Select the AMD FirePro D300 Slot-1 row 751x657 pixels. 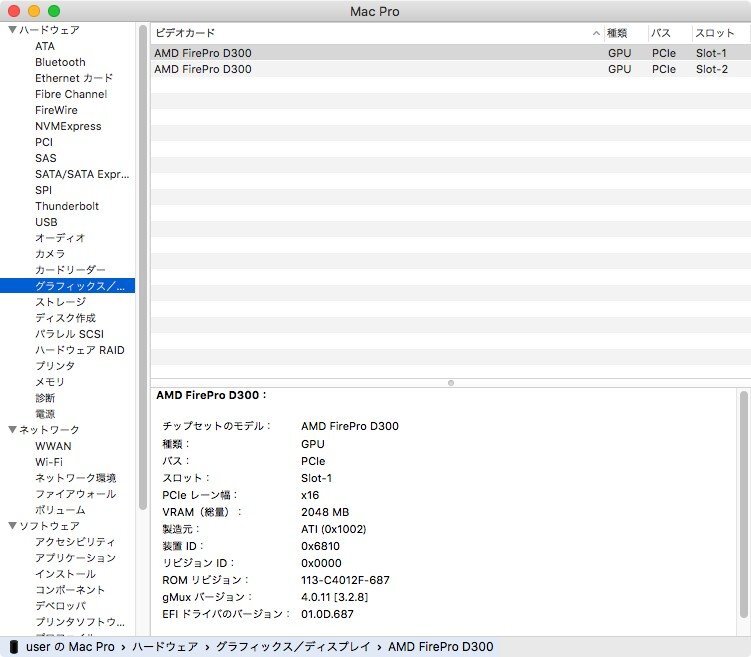(450, 53)
